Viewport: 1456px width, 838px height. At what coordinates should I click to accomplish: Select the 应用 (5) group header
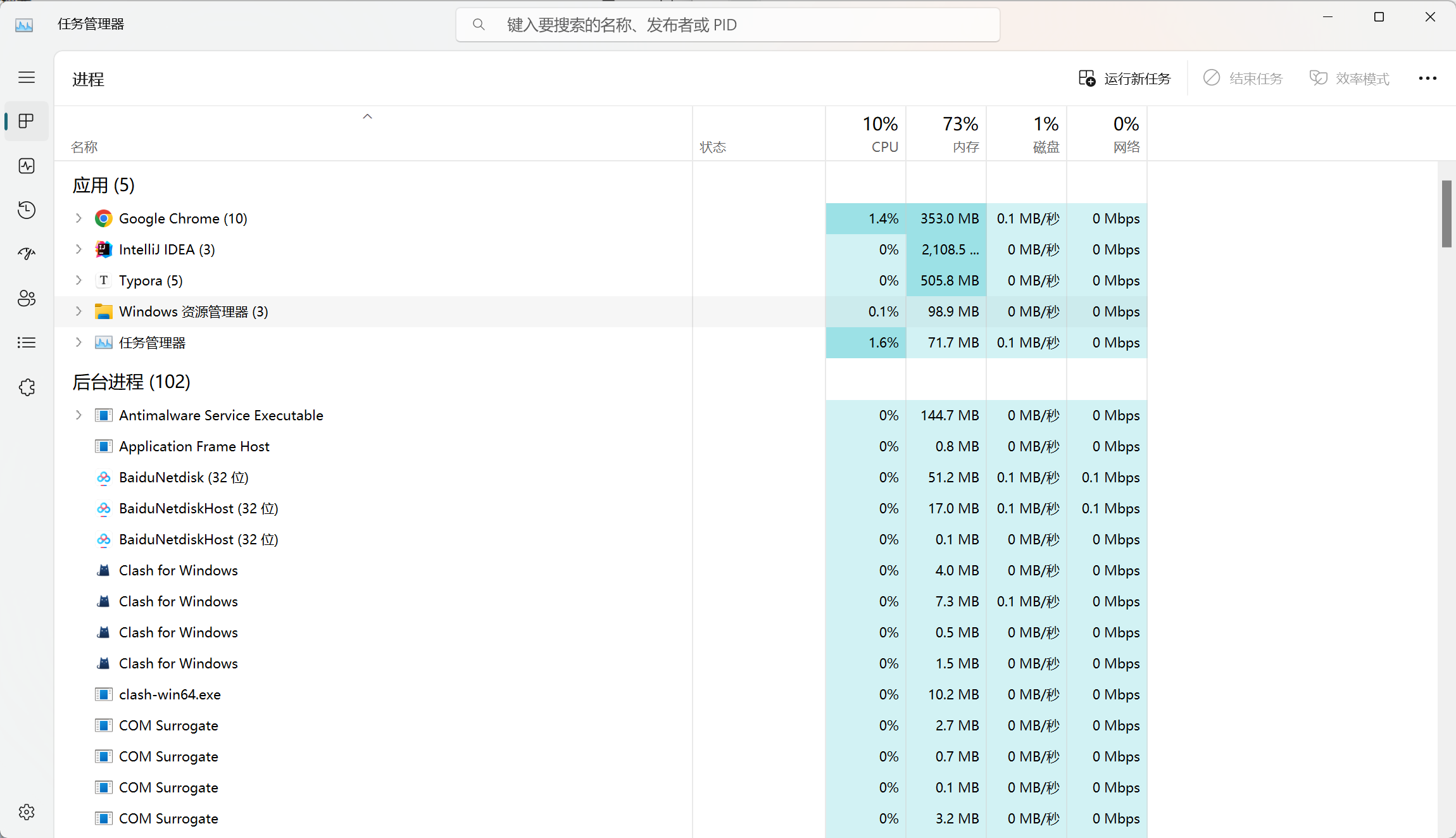click(103, 185)
